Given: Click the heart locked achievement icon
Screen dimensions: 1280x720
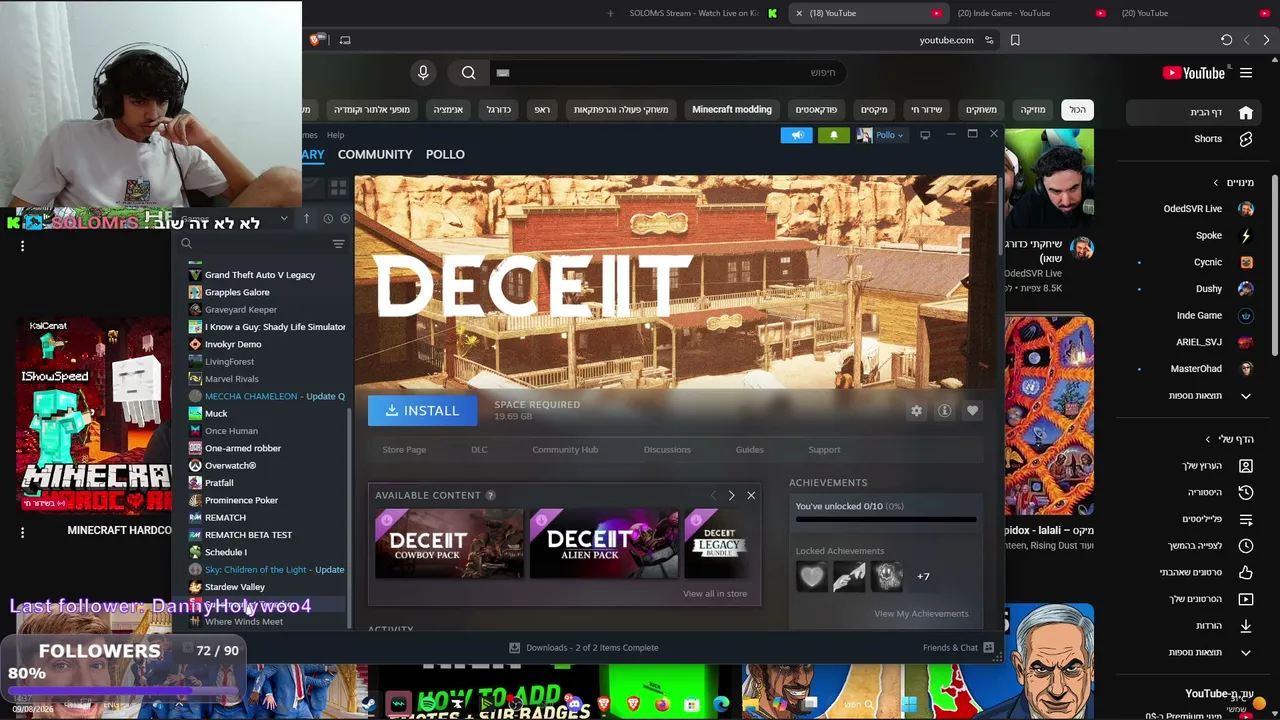Looking at the screenshot, I should point(812,577).
